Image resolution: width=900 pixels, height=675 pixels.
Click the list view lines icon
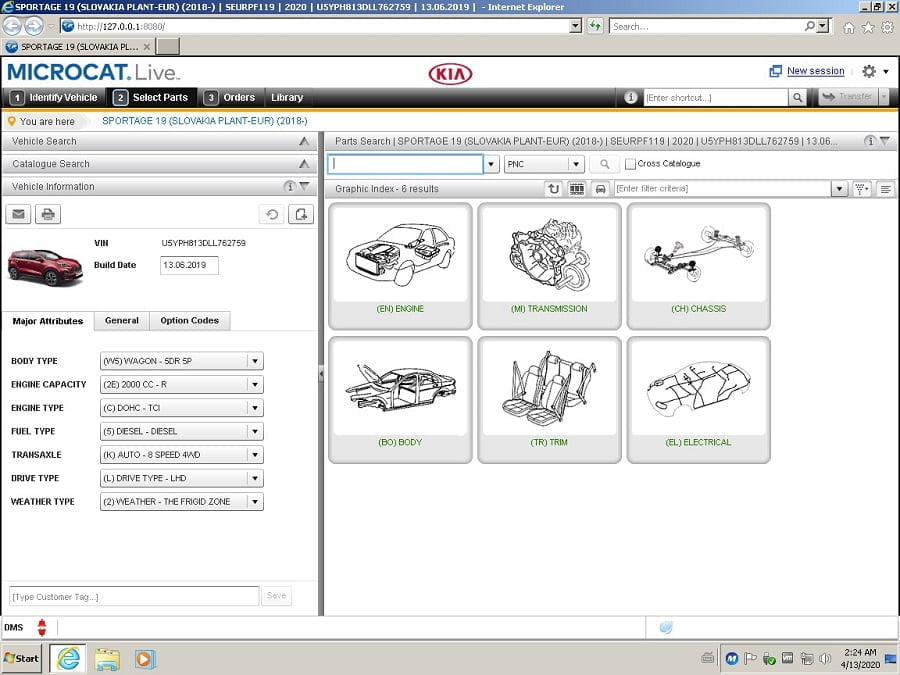click(886, 188)
